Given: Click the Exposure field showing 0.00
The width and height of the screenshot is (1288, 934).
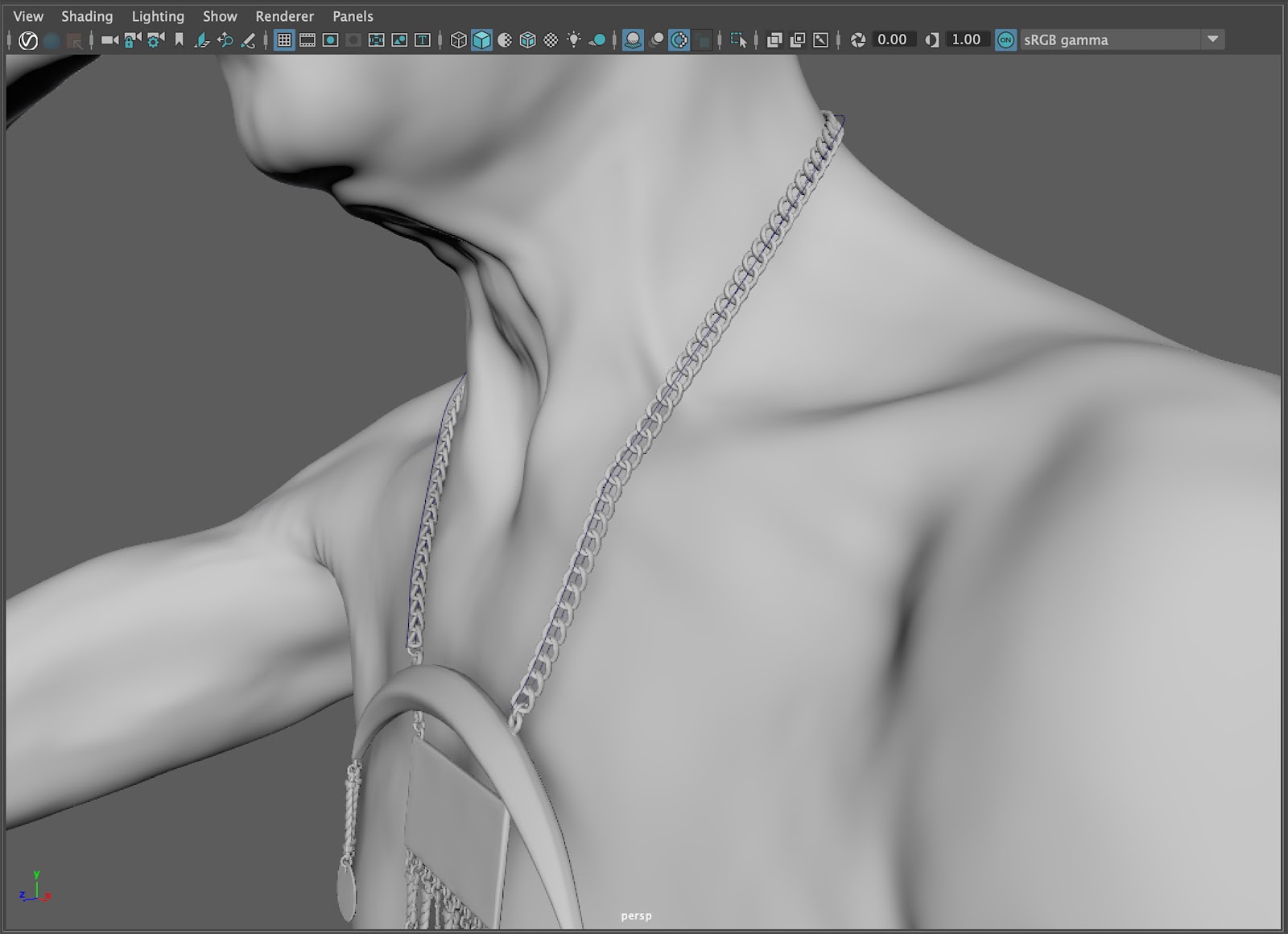Looking at the screenshot, I should [x=892, y=39].
